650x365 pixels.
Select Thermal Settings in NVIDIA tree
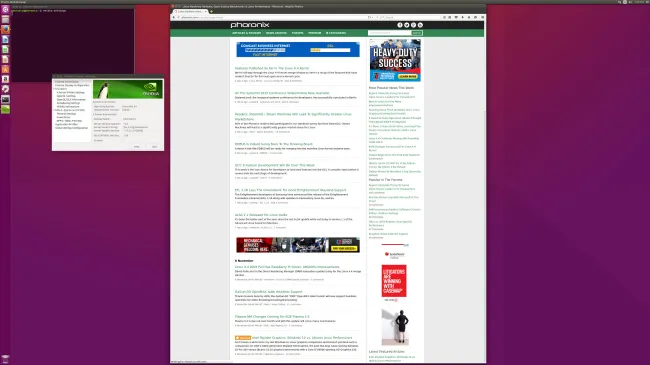tap(66, 114)
